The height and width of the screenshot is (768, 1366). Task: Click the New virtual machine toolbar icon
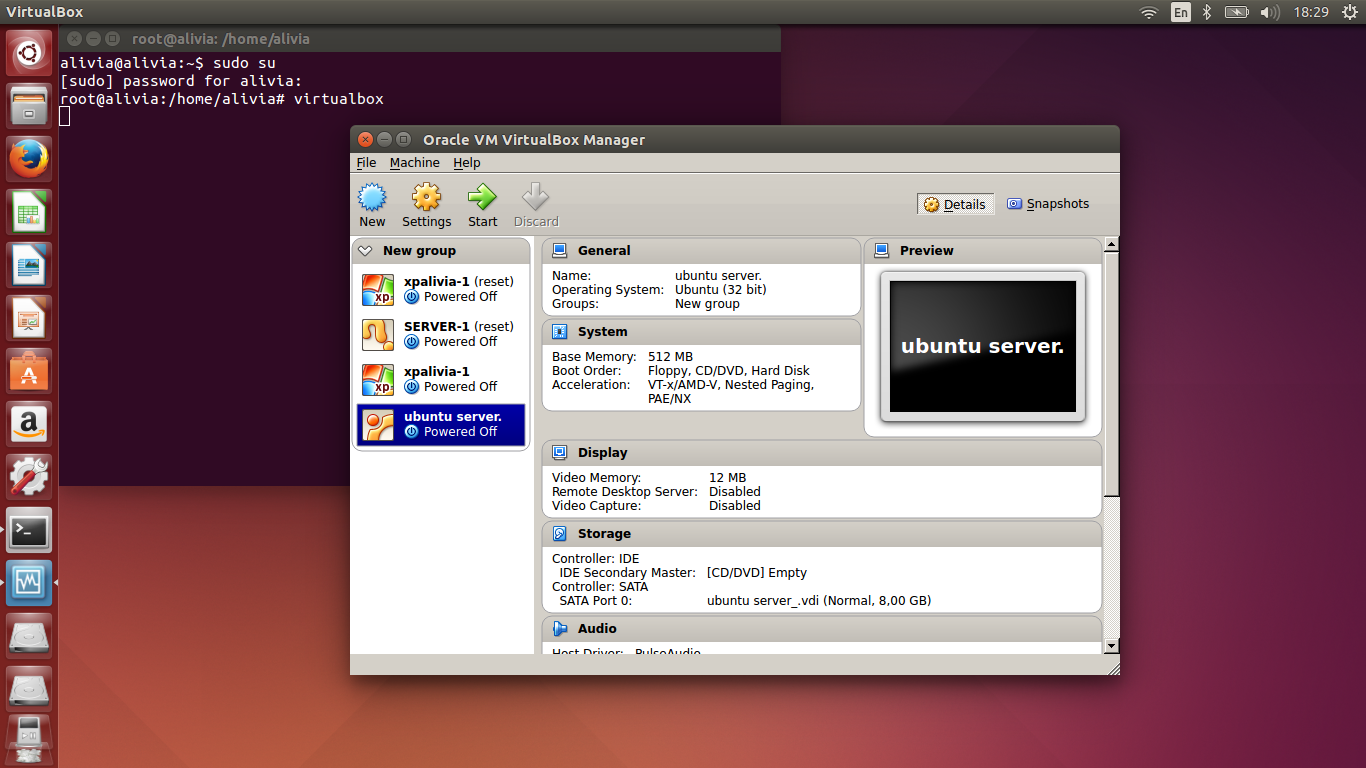pyautogui.click(x=372, y=197)
